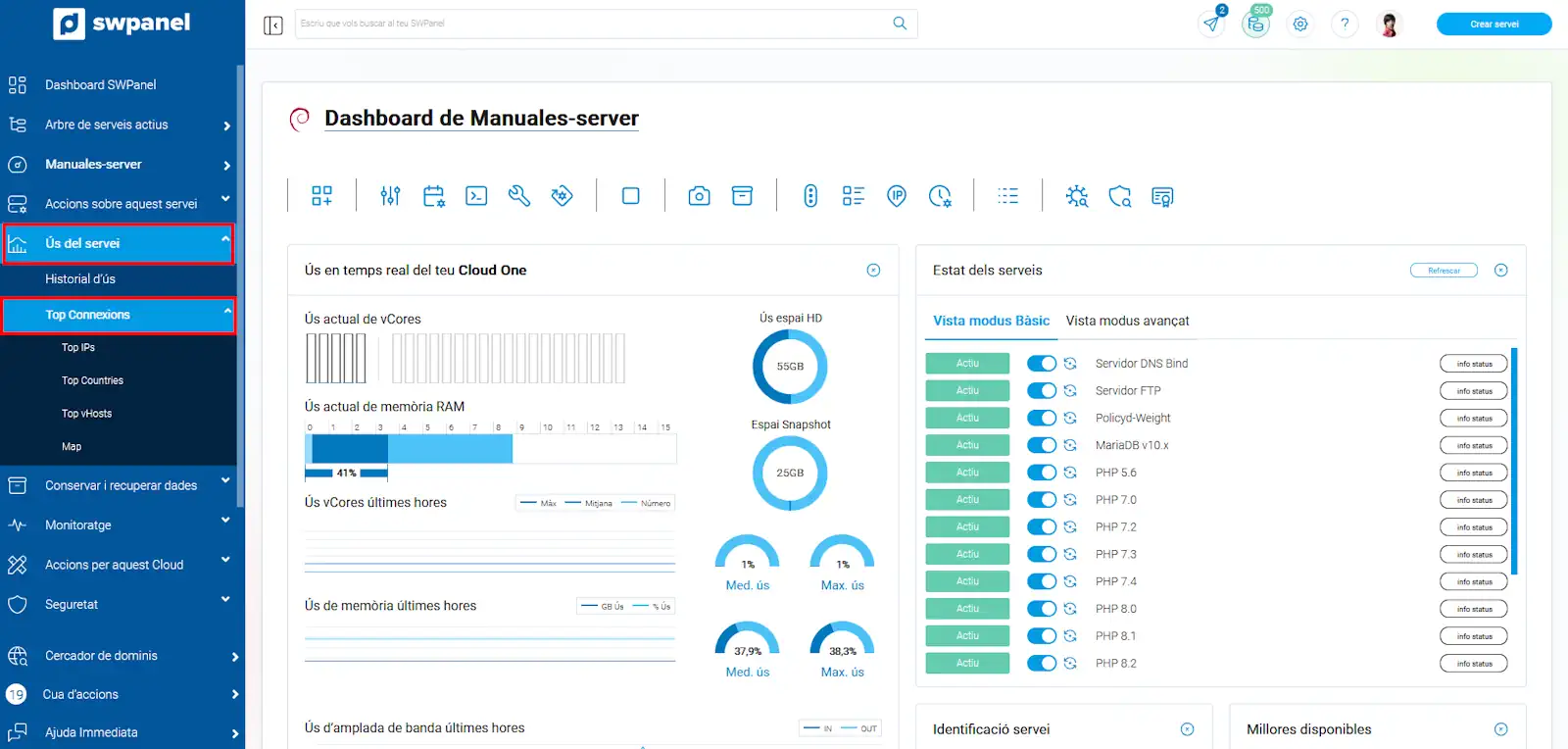Collapse Top Connexions submenu
This screenshot has height=749, width=1568.
tap(227, 311)
